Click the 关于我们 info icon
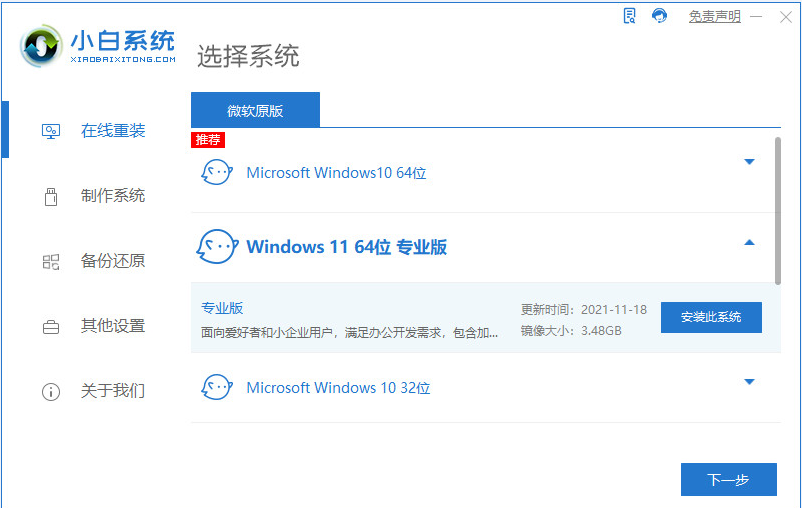Screen dimensions: 802x508 (x=51, y=392)
